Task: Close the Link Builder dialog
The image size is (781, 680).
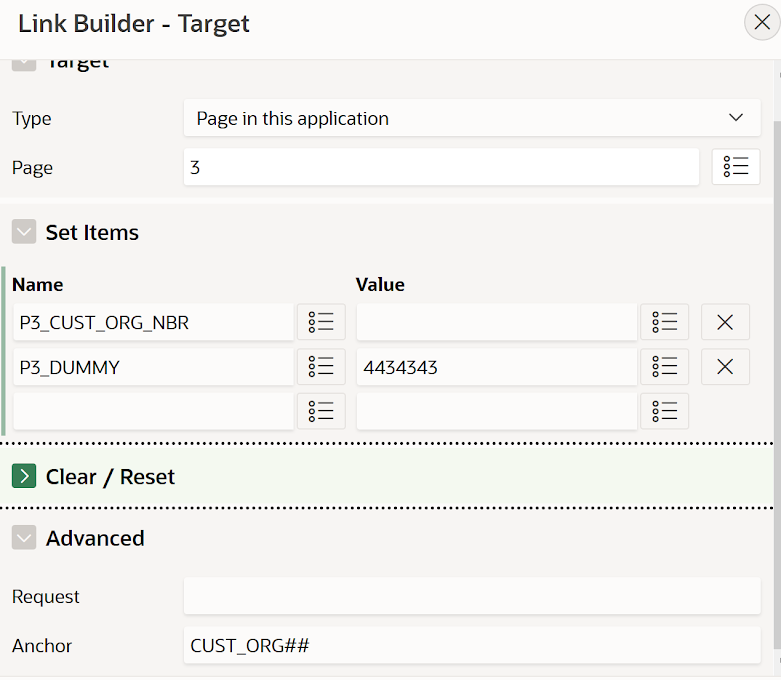Action: 762,22
